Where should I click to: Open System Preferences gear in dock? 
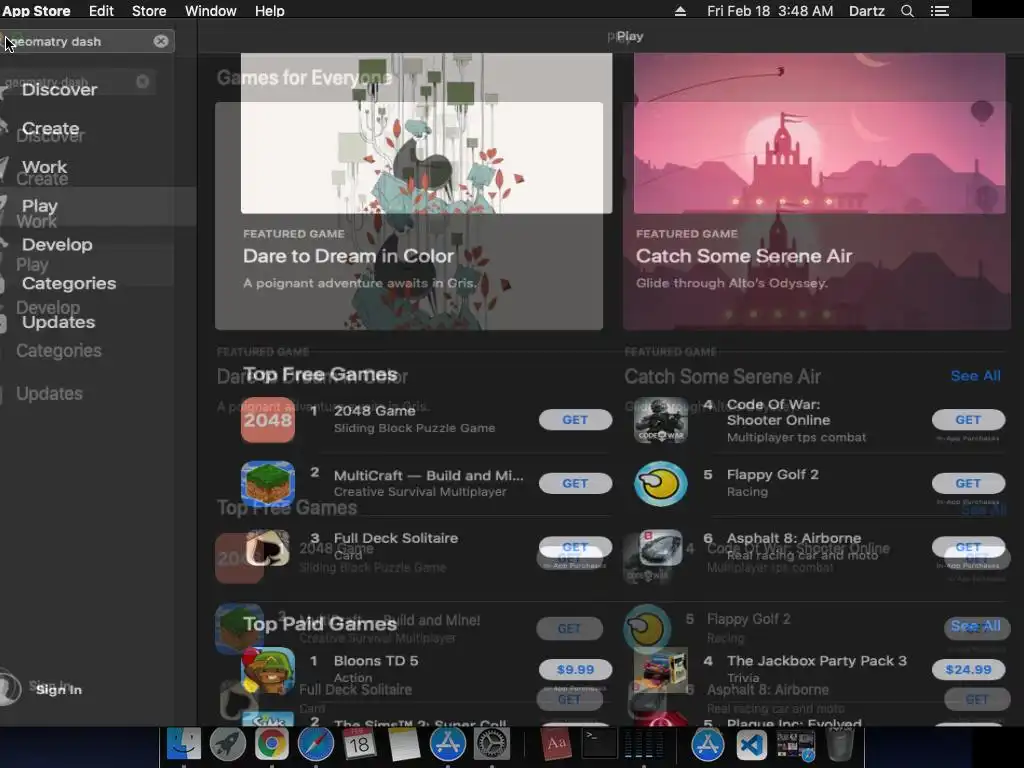(x=491, y=743)
